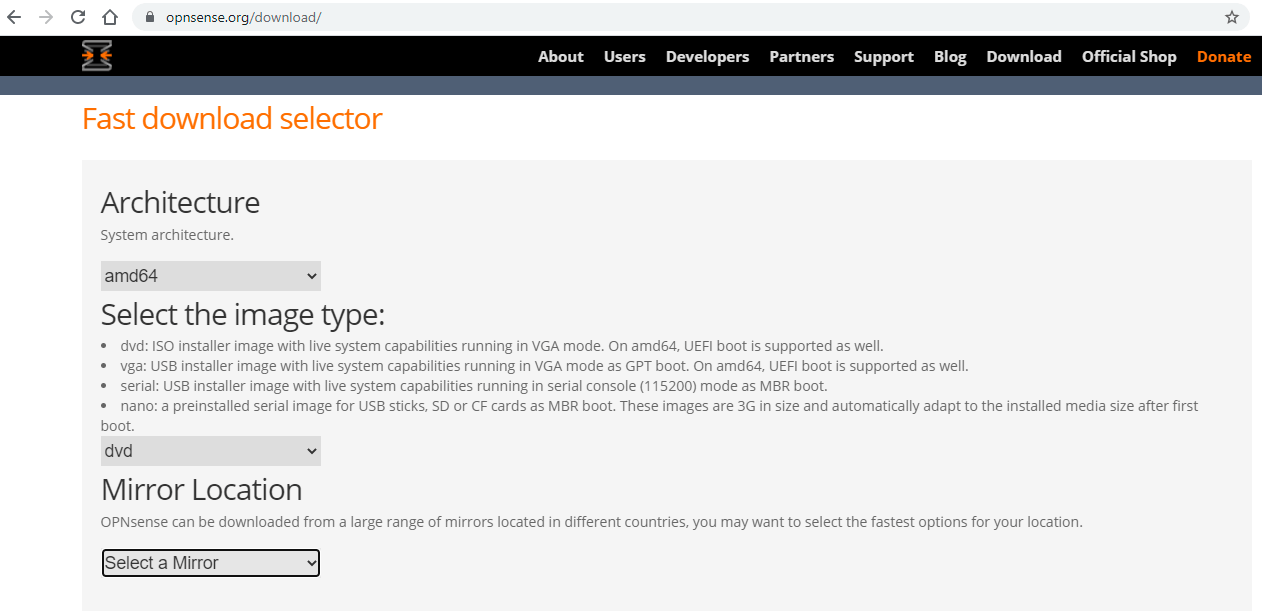The width and height of the screenshot is (1262, 611).
Task: Open the Support menu item
Action: coord(883,57)
